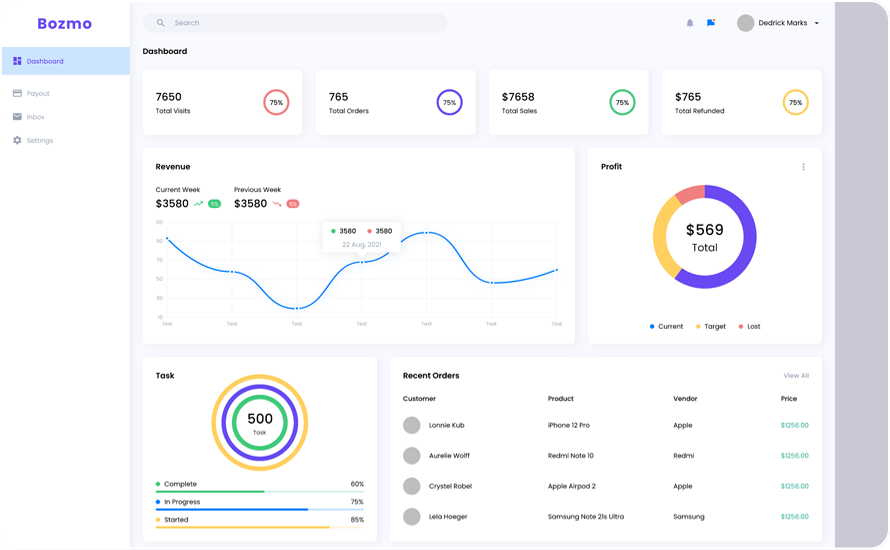Click Dedrick Marks profile avatar

point(745,23)
